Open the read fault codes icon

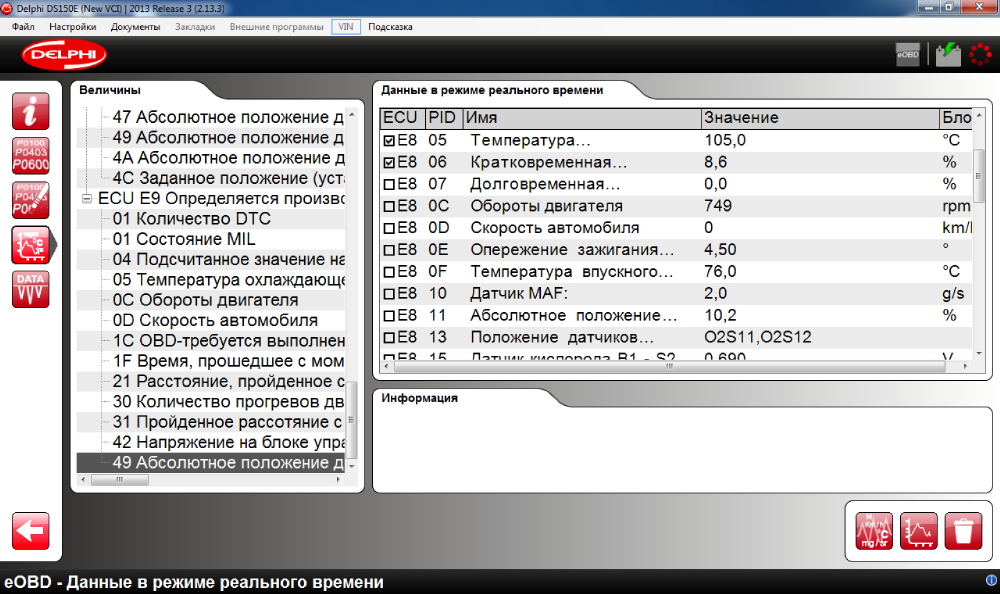pyautogui.click(x=31, y=156)
